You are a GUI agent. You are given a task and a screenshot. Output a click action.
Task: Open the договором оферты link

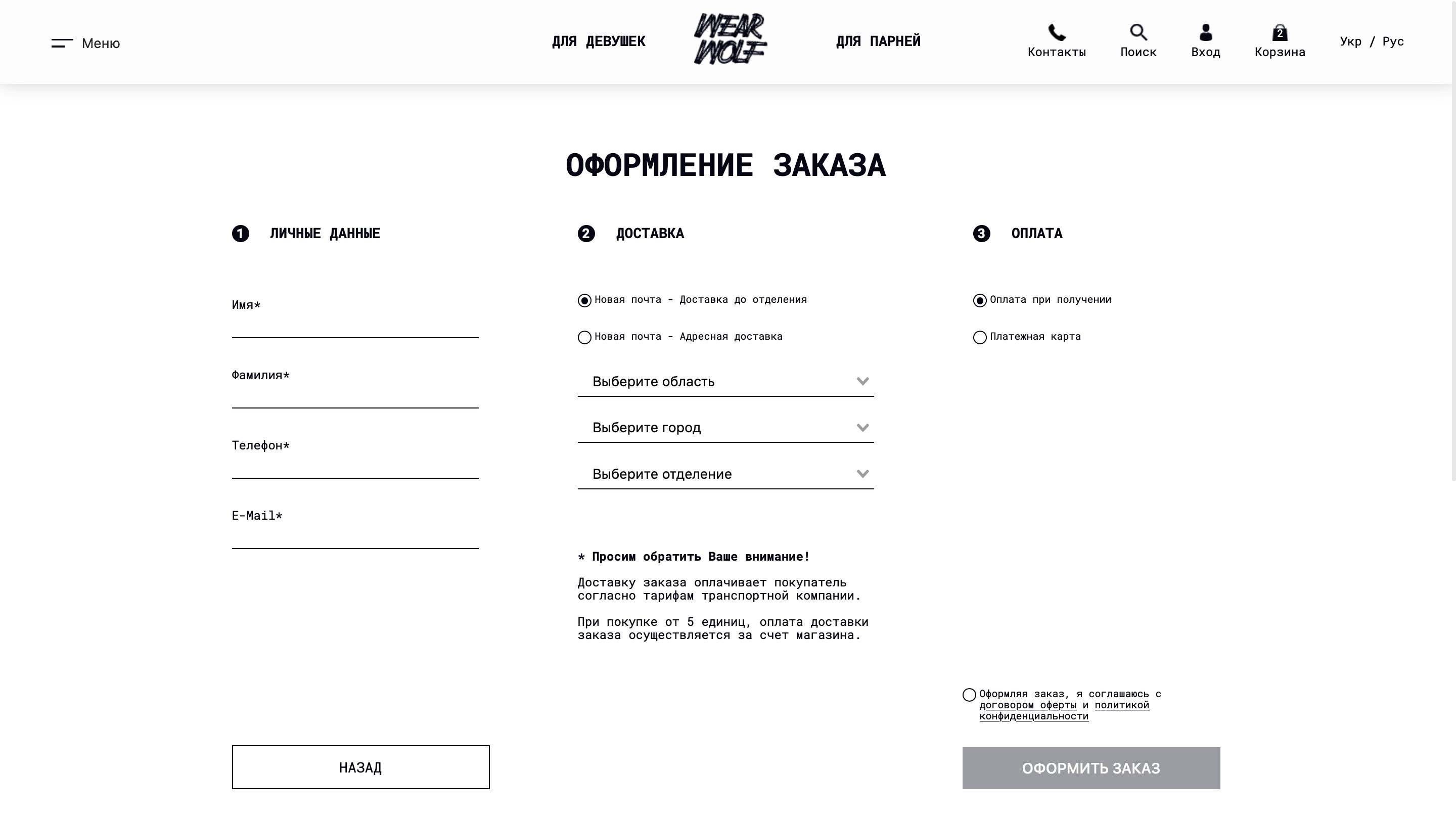point(1028,705)
